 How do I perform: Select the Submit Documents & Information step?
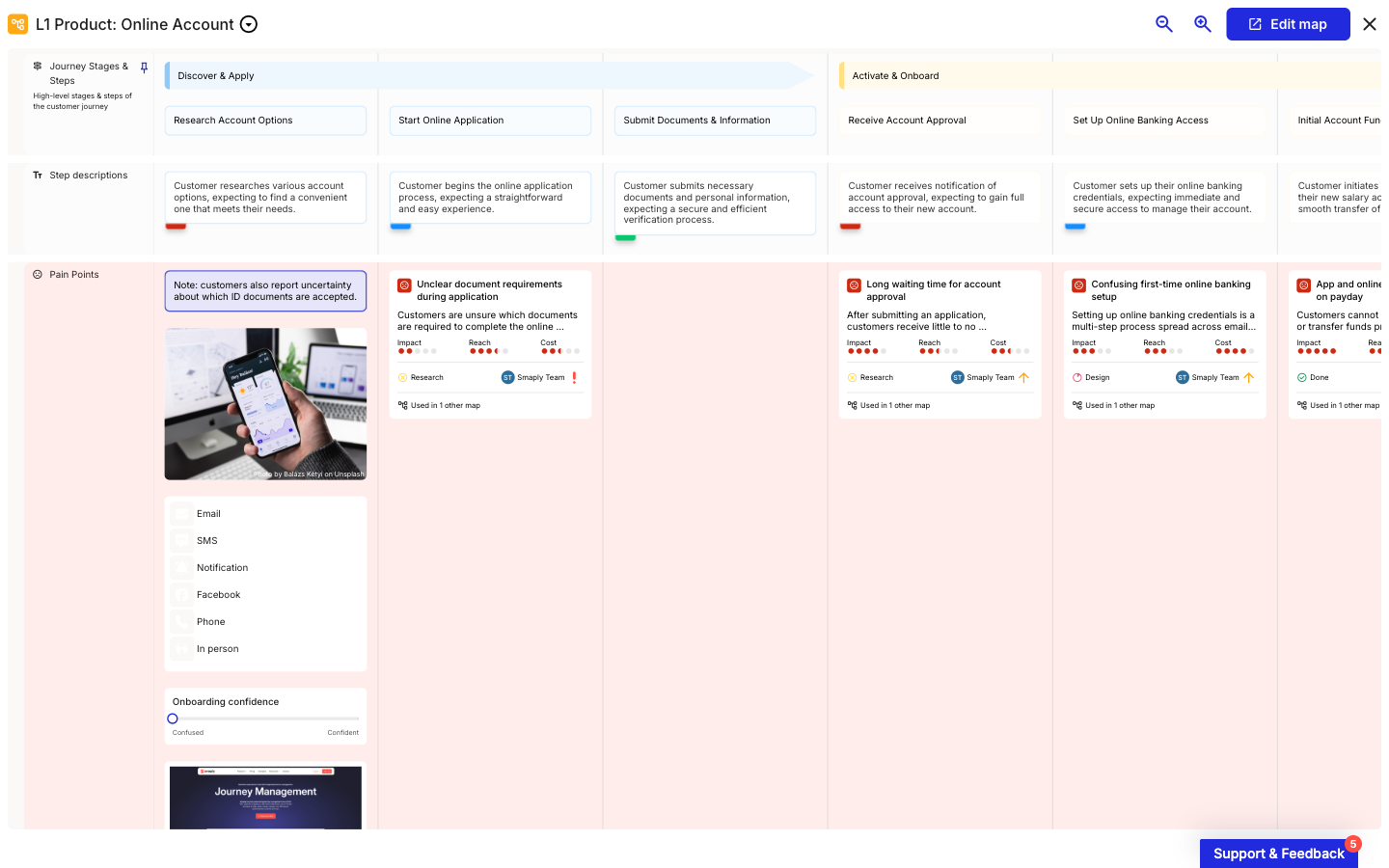tap(715, 121)
